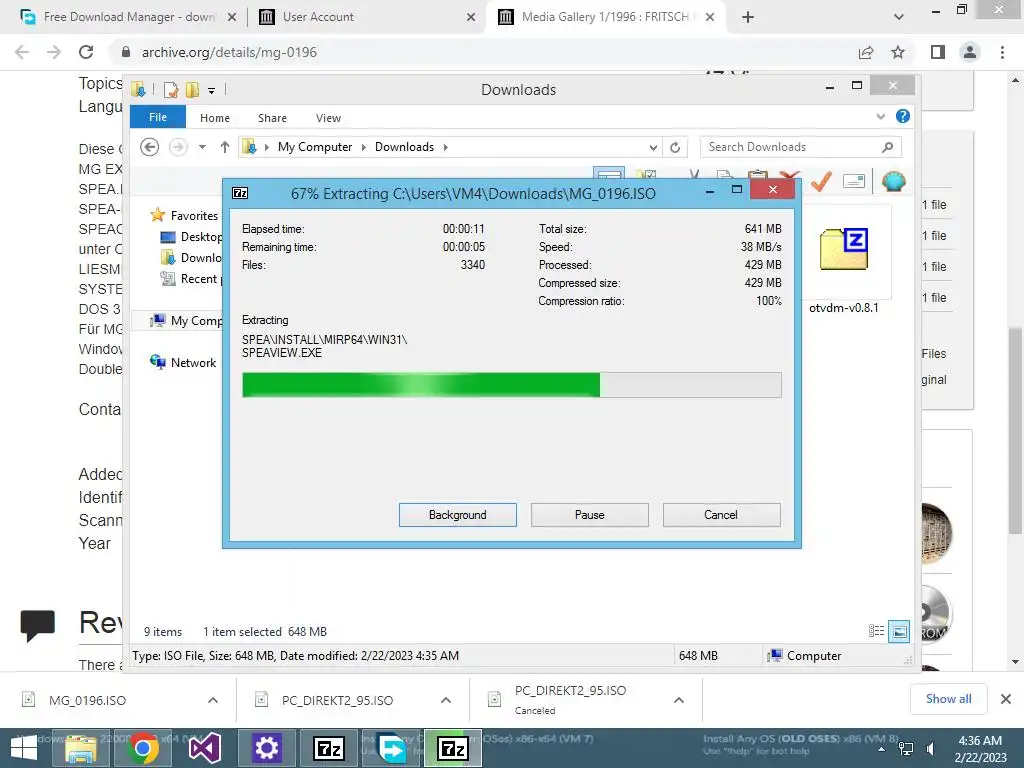Expand the chevron after Downloads breadcrumb

[445, 147]
